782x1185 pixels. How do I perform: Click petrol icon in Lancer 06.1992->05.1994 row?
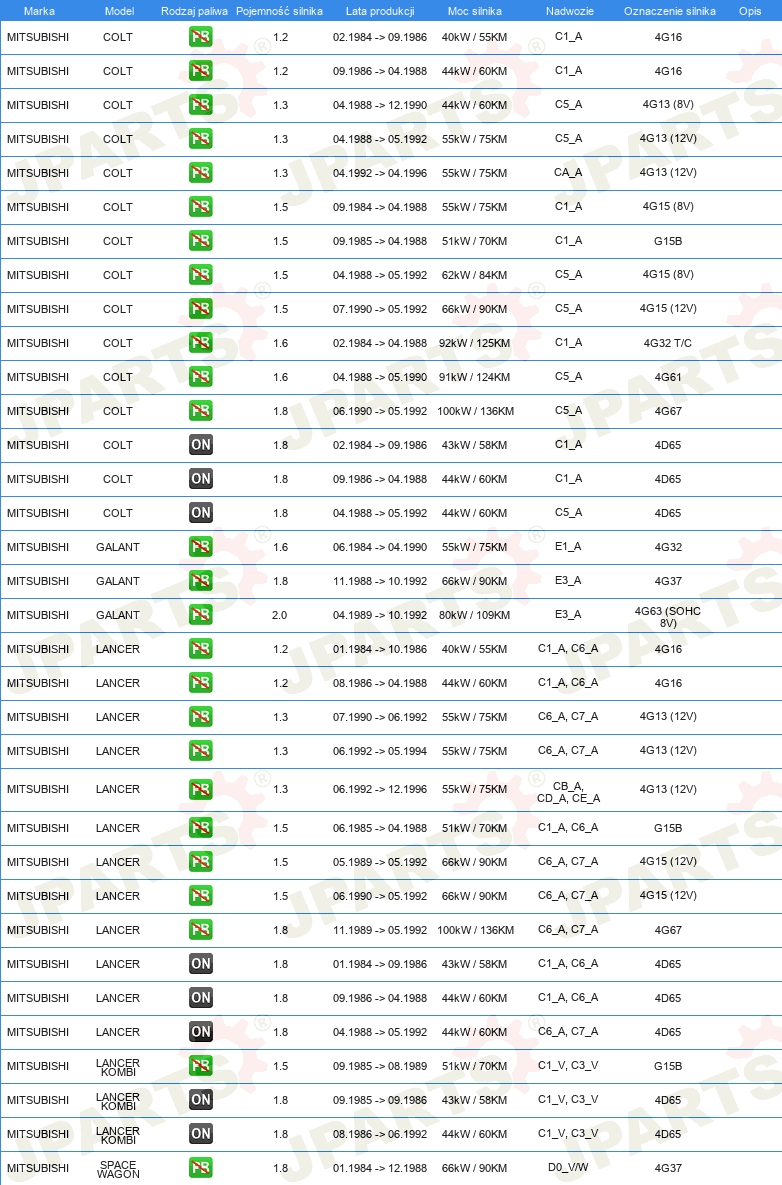(x=200, y=751)
